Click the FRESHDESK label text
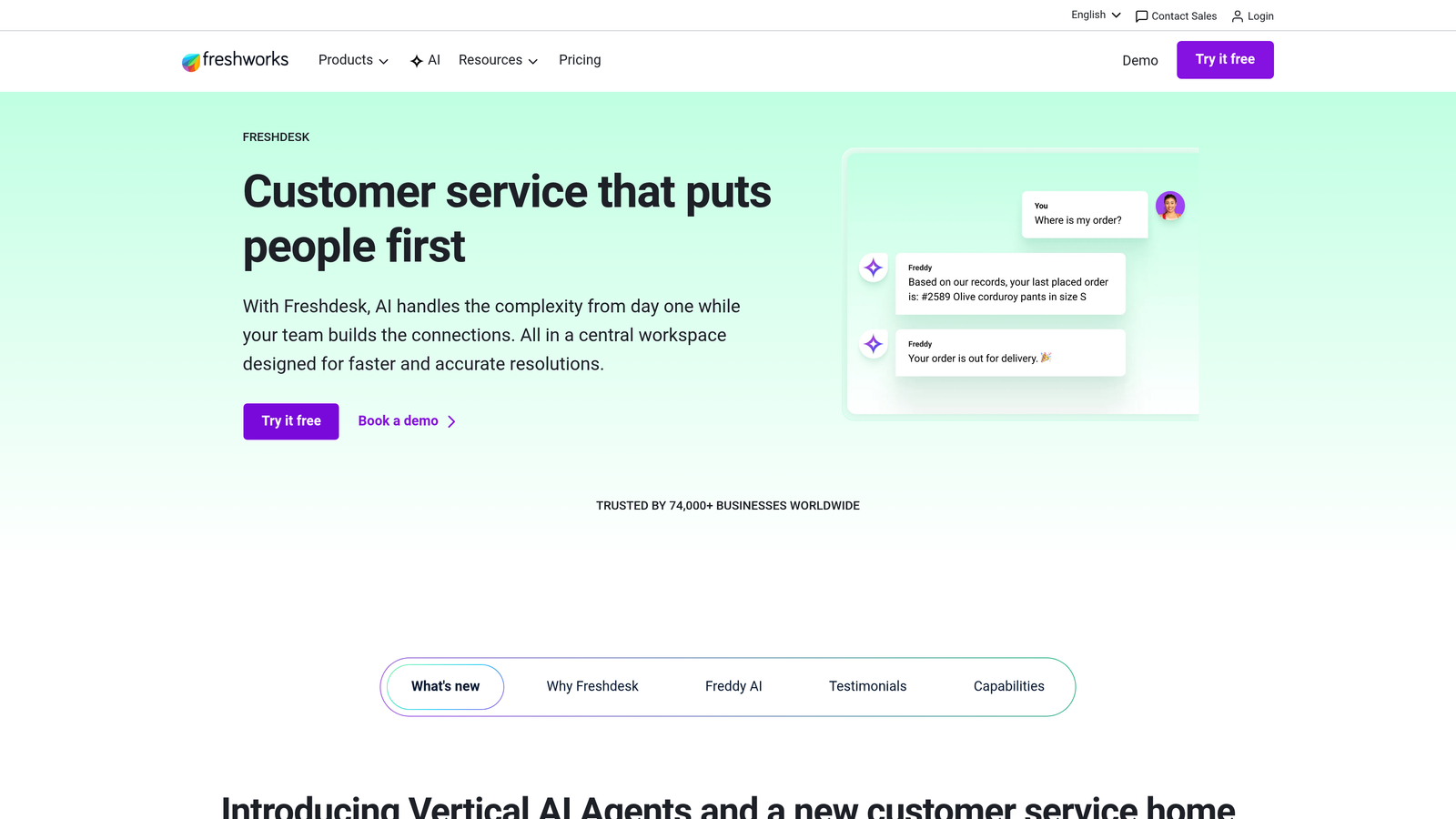Image resolution: width=1456 pixels, height=819 pixels. point(276,137)
